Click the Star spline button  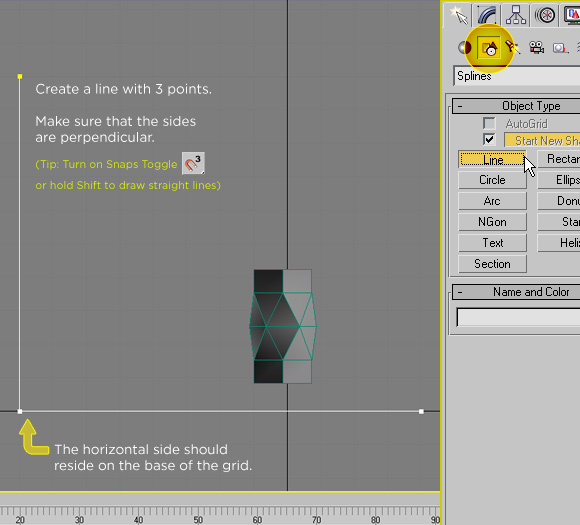click(x=559, y=222)
